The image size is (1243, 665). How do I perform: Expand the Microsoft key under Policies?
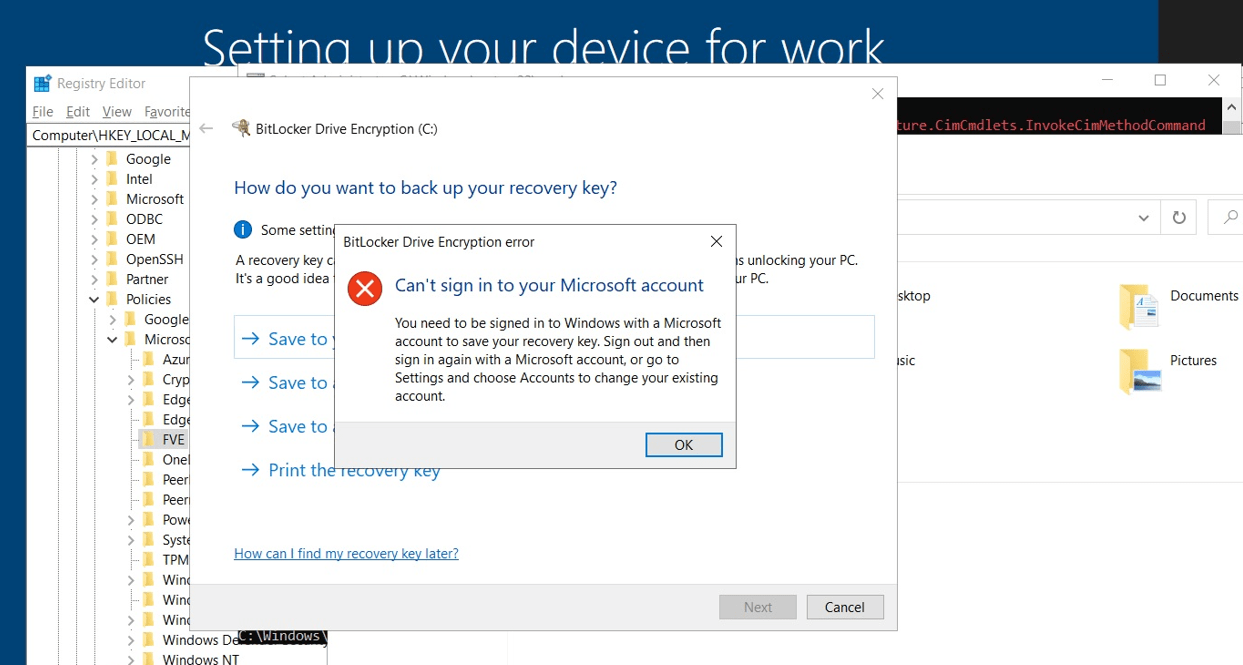[112, 339]
